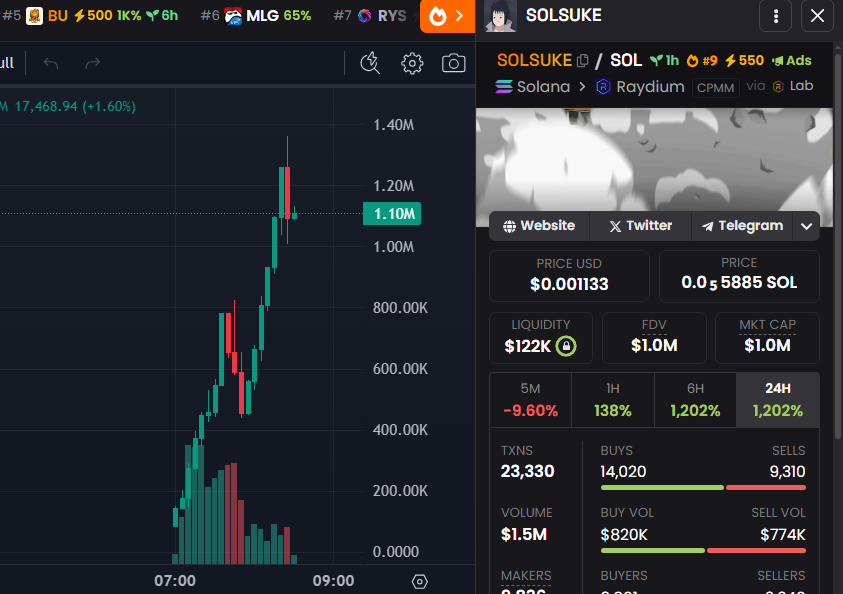Click the SOLSUKE banner image
The width and height of the screenshot is (843, 594).
pos(654,160)
